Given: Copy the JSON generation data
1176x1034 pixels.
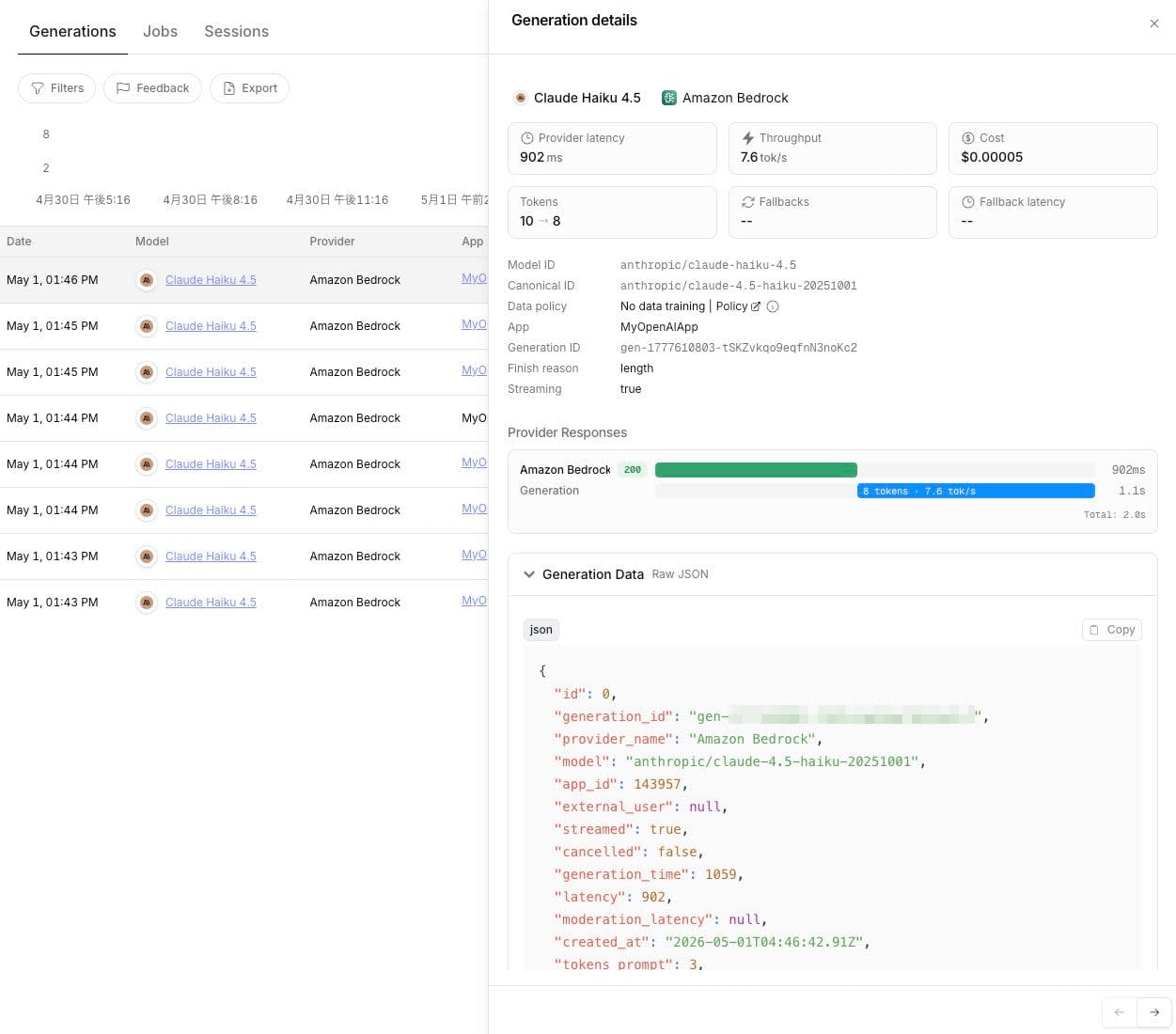Looking at the screenshot, I should coord(1112,630).
